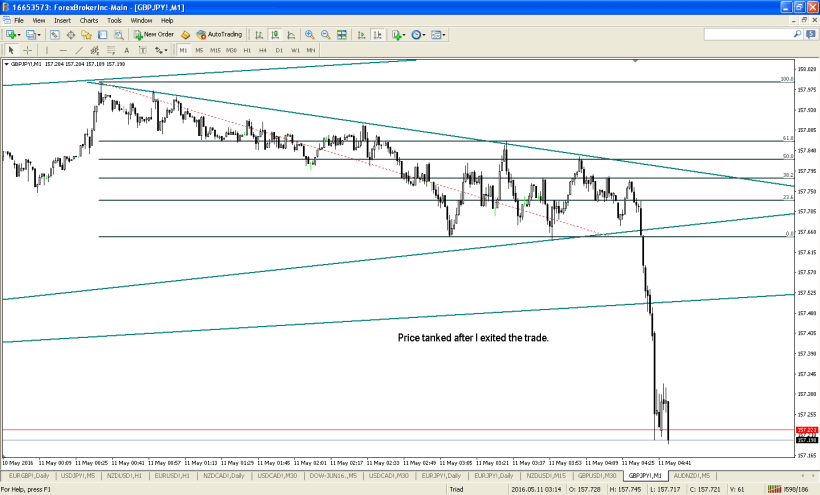Viewport: 820px width, 495px height.
Task: Activate the standard cursor mode
Action: [11, 50]
